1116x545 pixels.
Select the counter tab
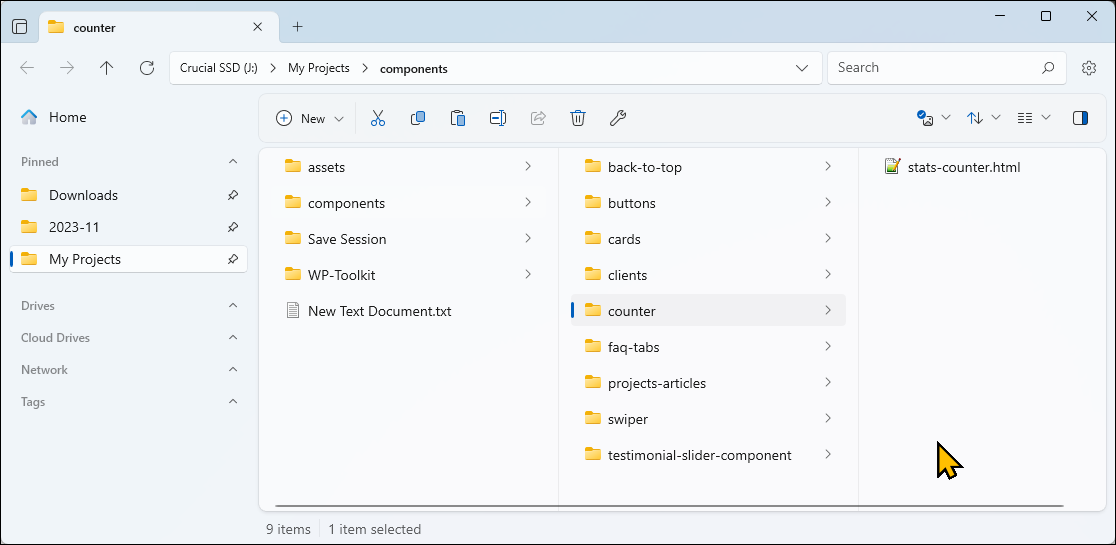click(150, 27)
